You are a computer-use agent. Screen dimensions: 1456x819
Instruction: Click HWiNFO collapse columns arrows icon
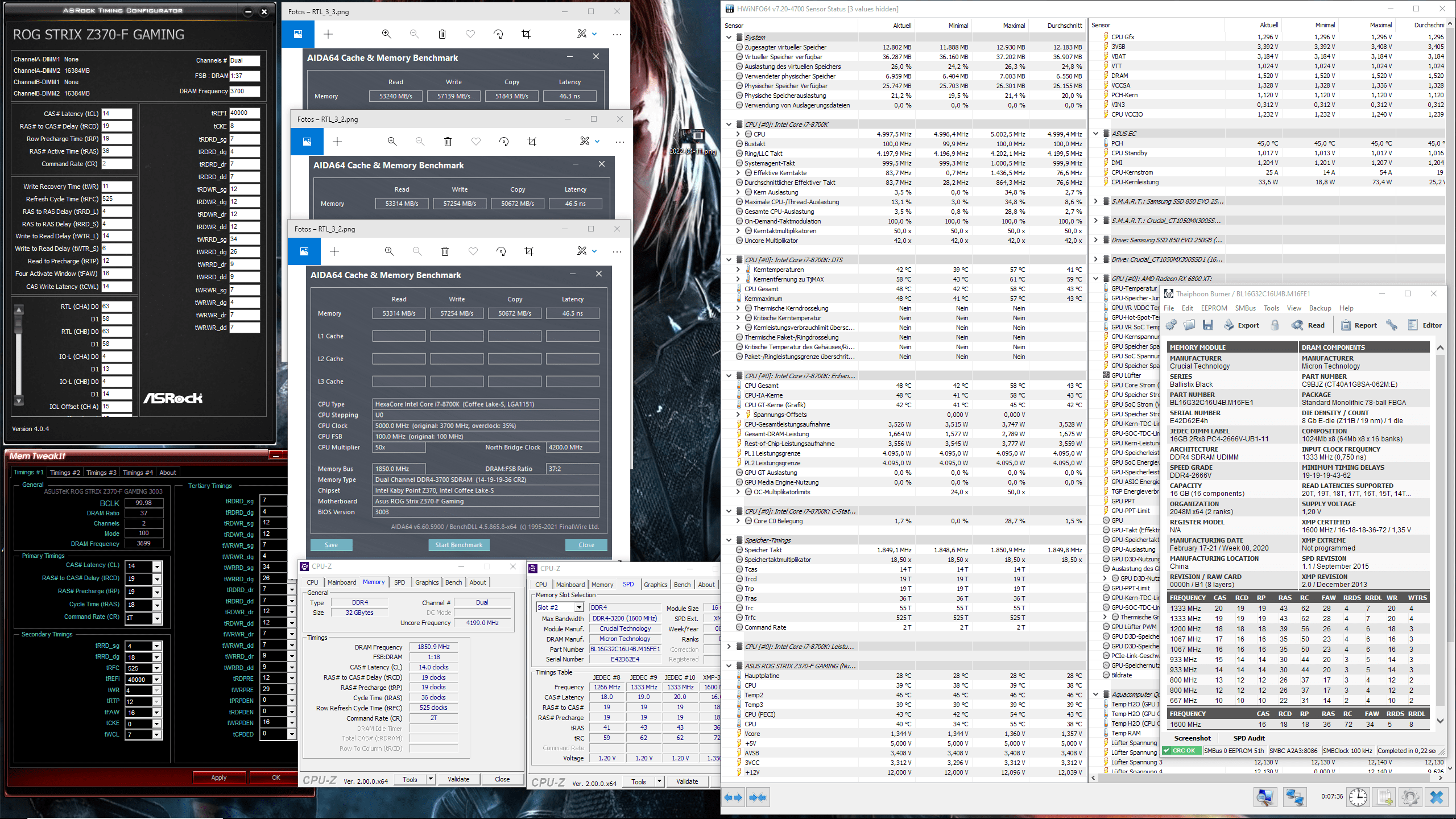[758, 797]
